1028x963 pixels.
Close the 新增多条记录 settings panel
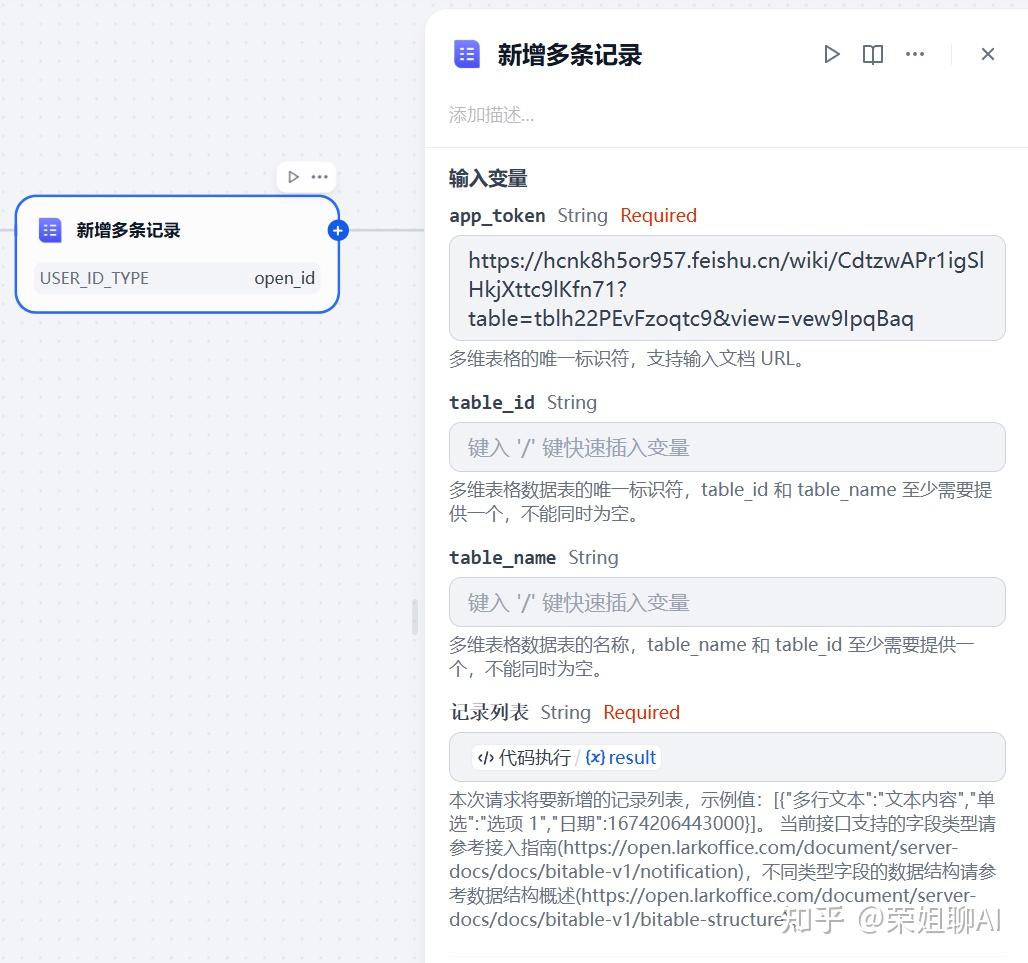[987, 54]
